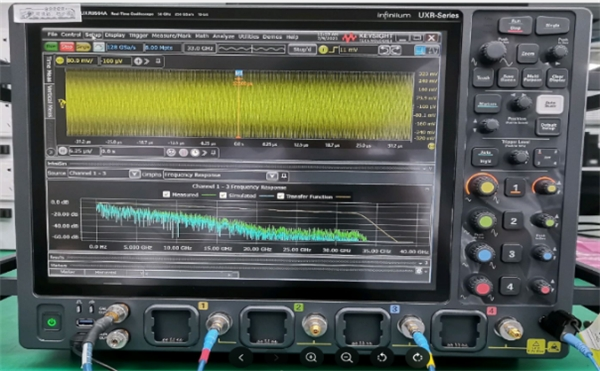Image resolution: width=600 pixels, height=371 pixels.
Task: Toggle the Simulated trace checkbox
Action: click(223, 195)
